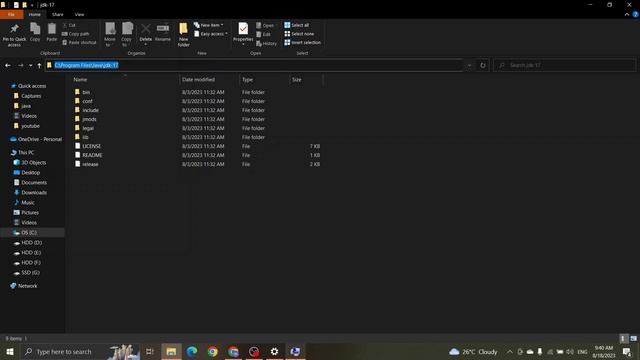Open Quick access in navigation pane

point(31,86)
